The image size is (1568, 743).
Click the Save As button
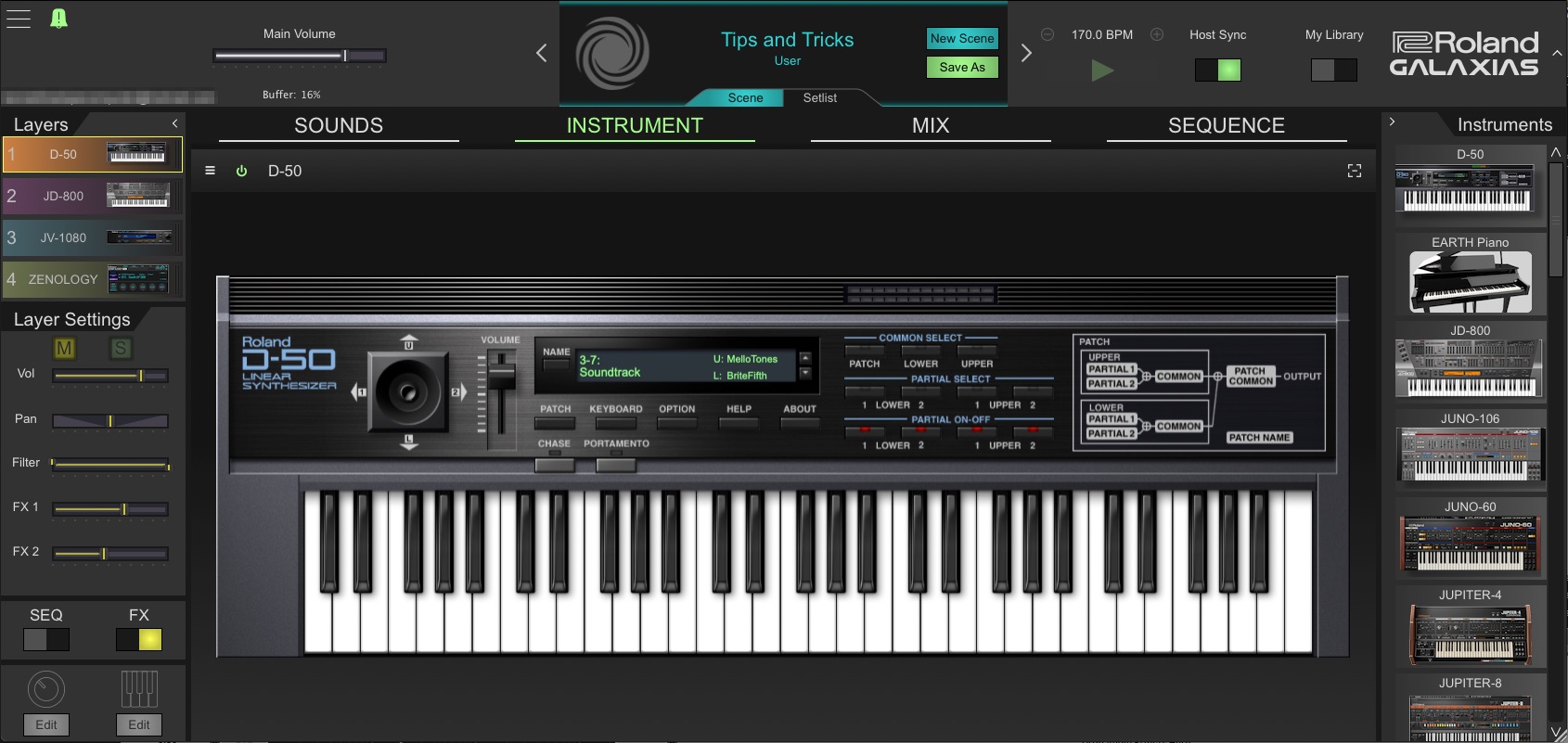962,67
